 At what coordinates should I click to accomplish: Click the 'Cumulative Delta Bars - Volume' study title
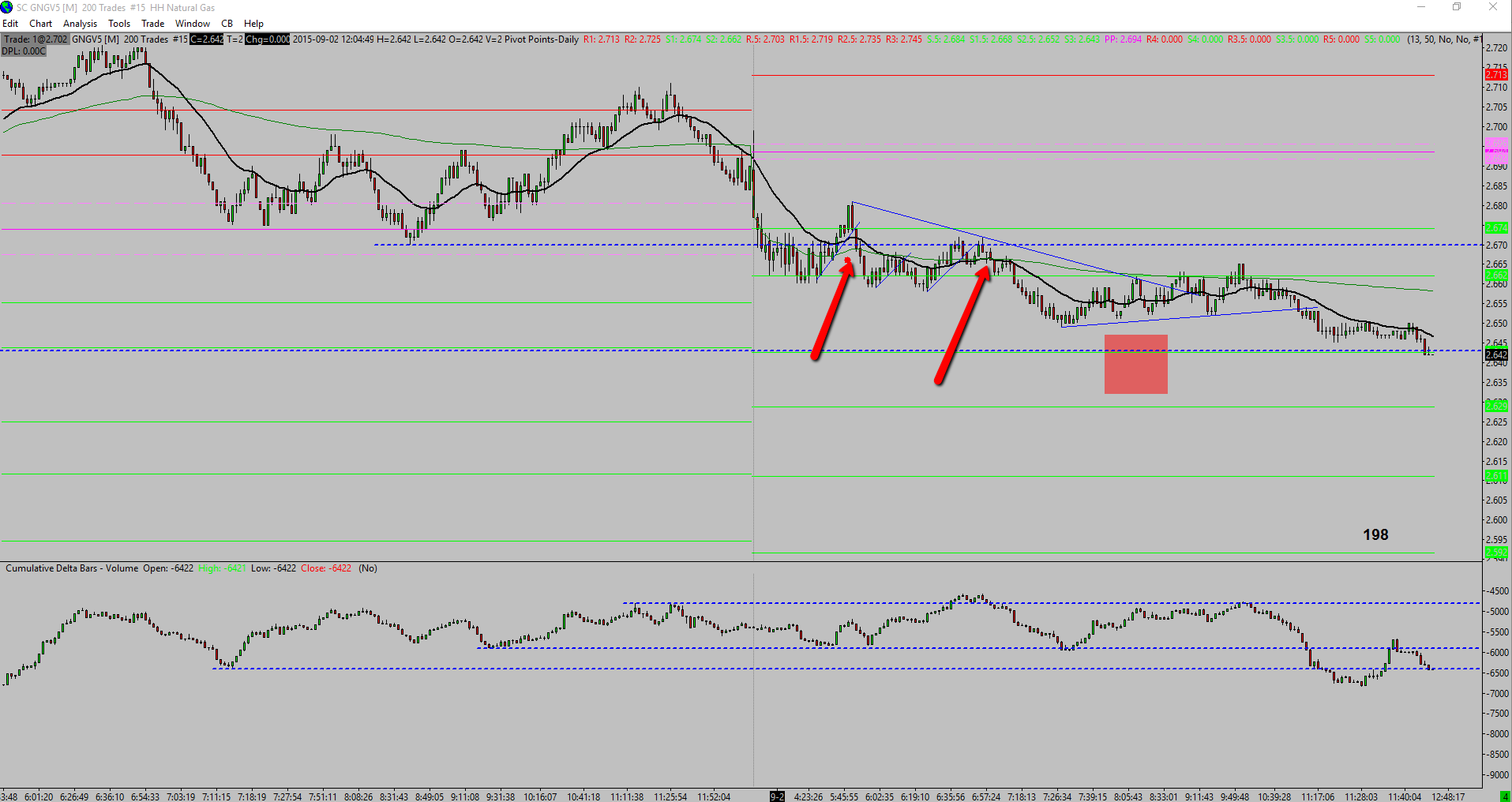pyautogui.click(x=72, y=568)
